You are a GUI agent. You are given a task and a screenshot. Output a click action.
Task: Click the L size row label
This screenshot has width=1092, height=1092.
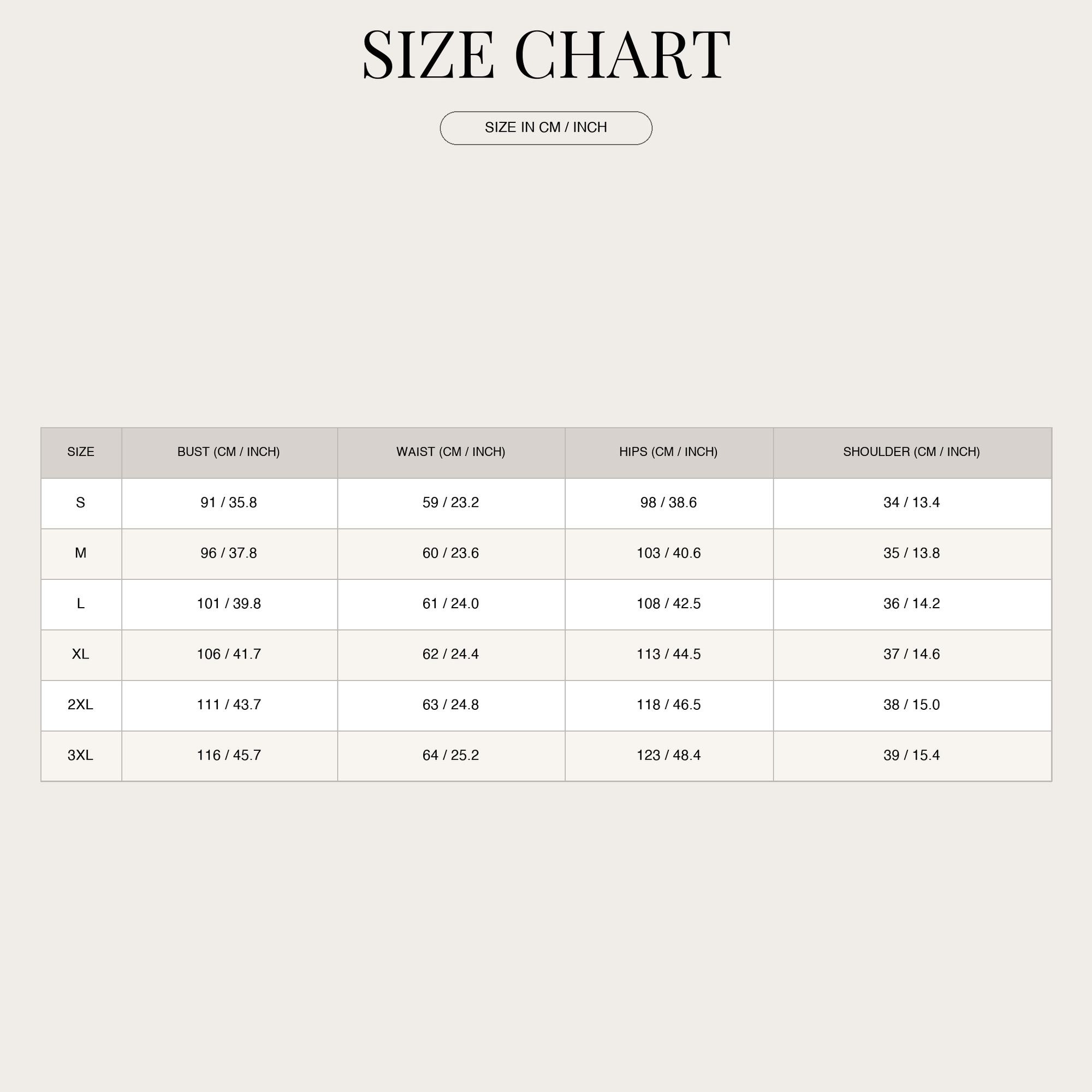point(81,604)
